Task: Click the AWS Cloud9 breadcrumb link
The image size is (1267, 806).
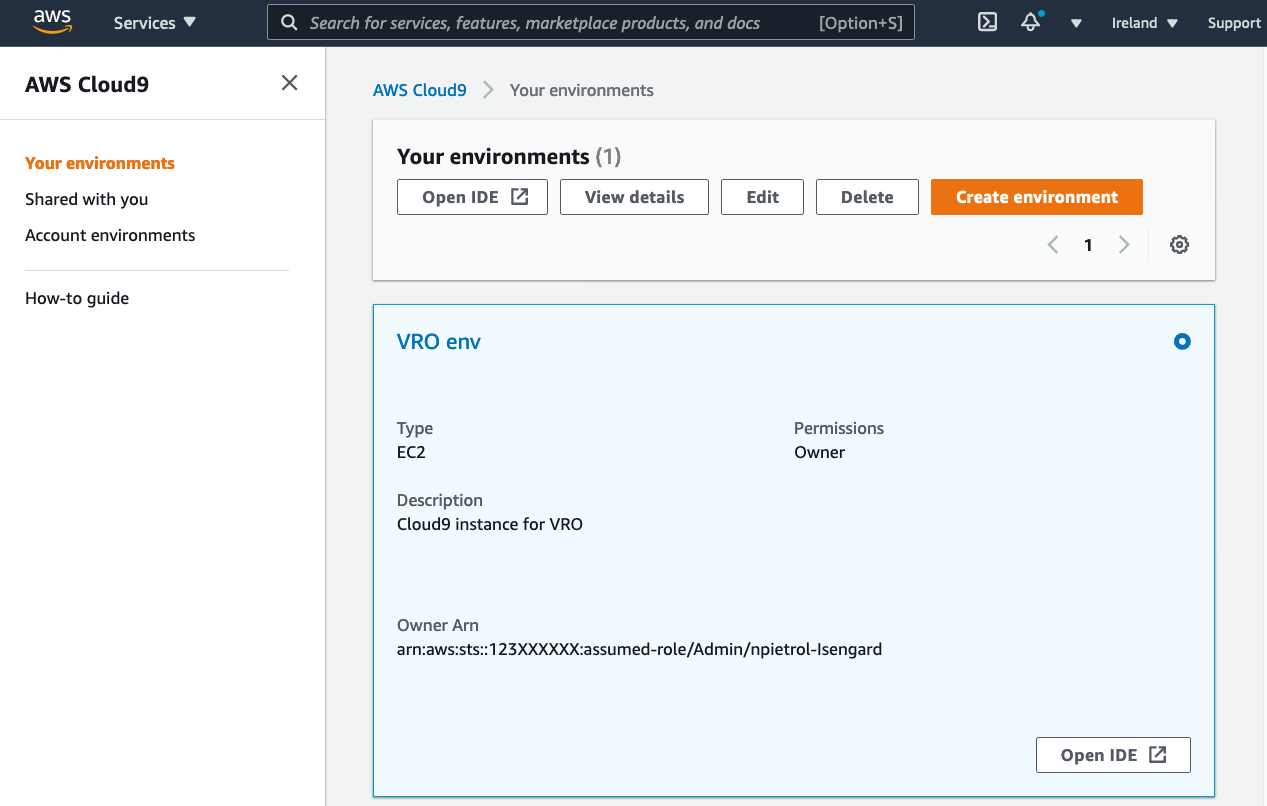Action: click(420, 90)
